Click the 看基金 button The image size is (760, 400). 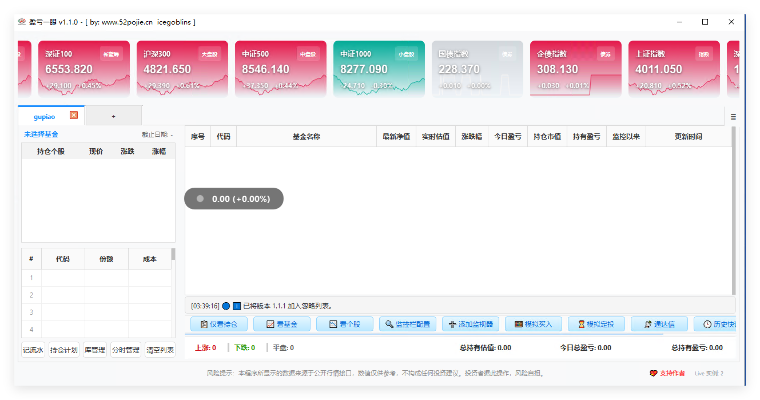click(x=282, y=324)
